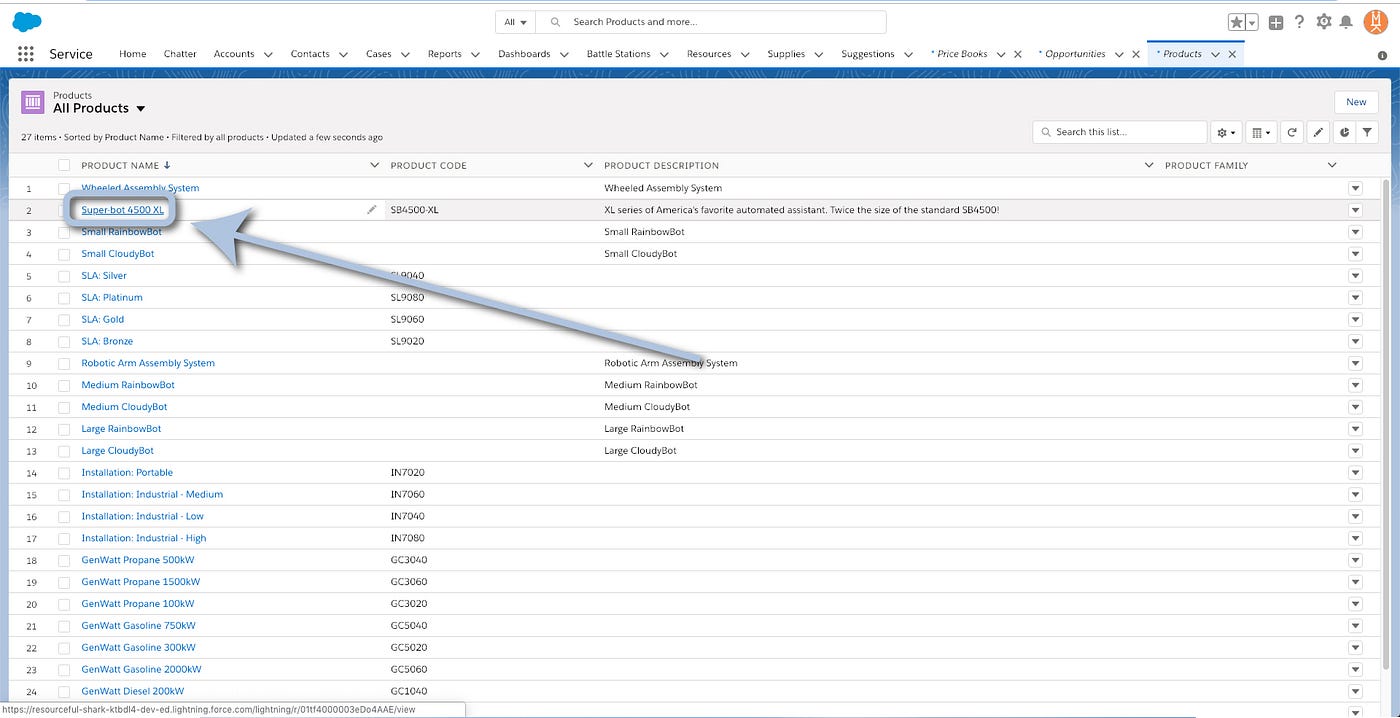Screen dimensions: 1400x718
Task: Click the SB4500-XL product code cell
Action: [x=414, y=210]
